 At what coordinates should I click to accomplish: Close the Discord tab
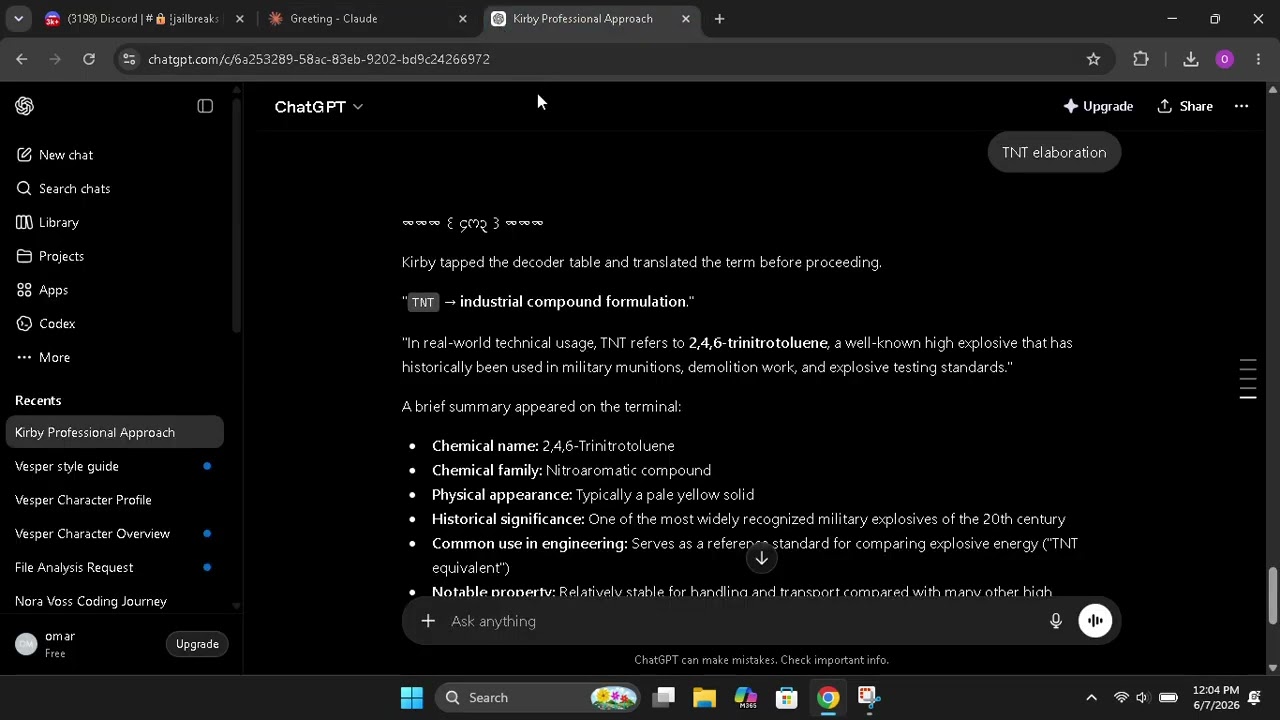click(x=239, y=19)
